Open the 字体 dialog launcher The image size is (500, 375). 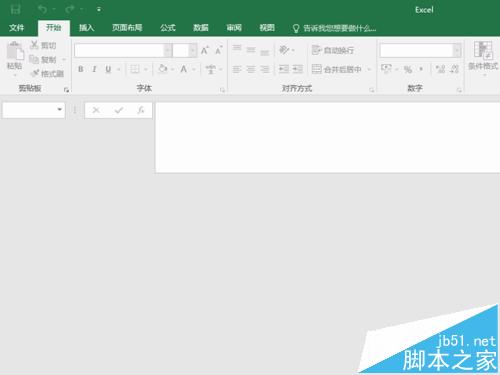[222, 90]
